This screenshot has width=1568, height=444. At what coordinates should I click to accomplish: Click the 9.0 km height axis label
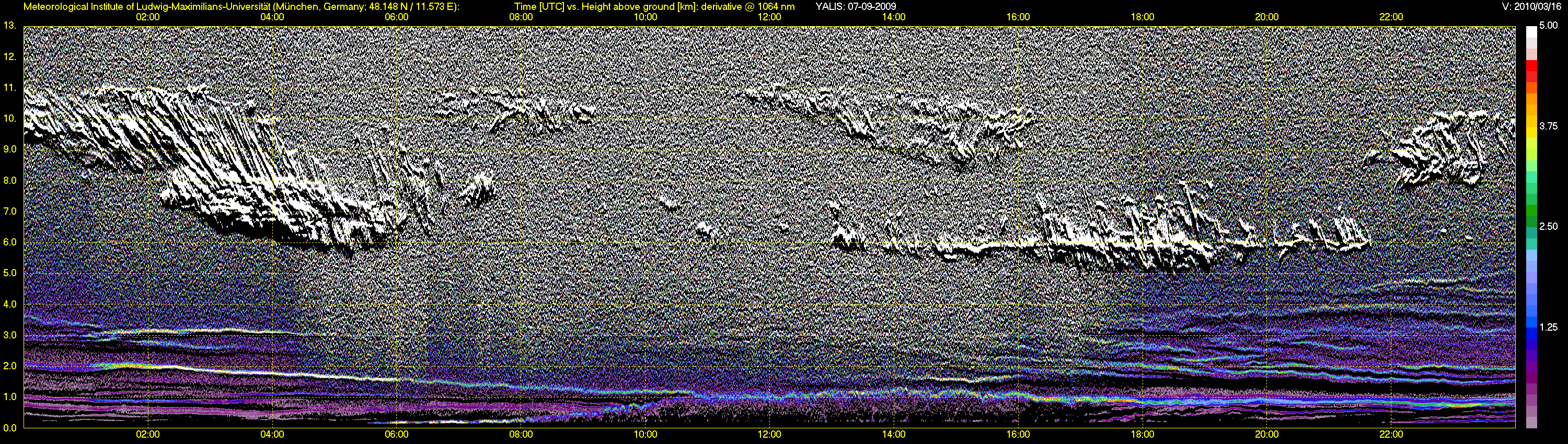point(10,149)
